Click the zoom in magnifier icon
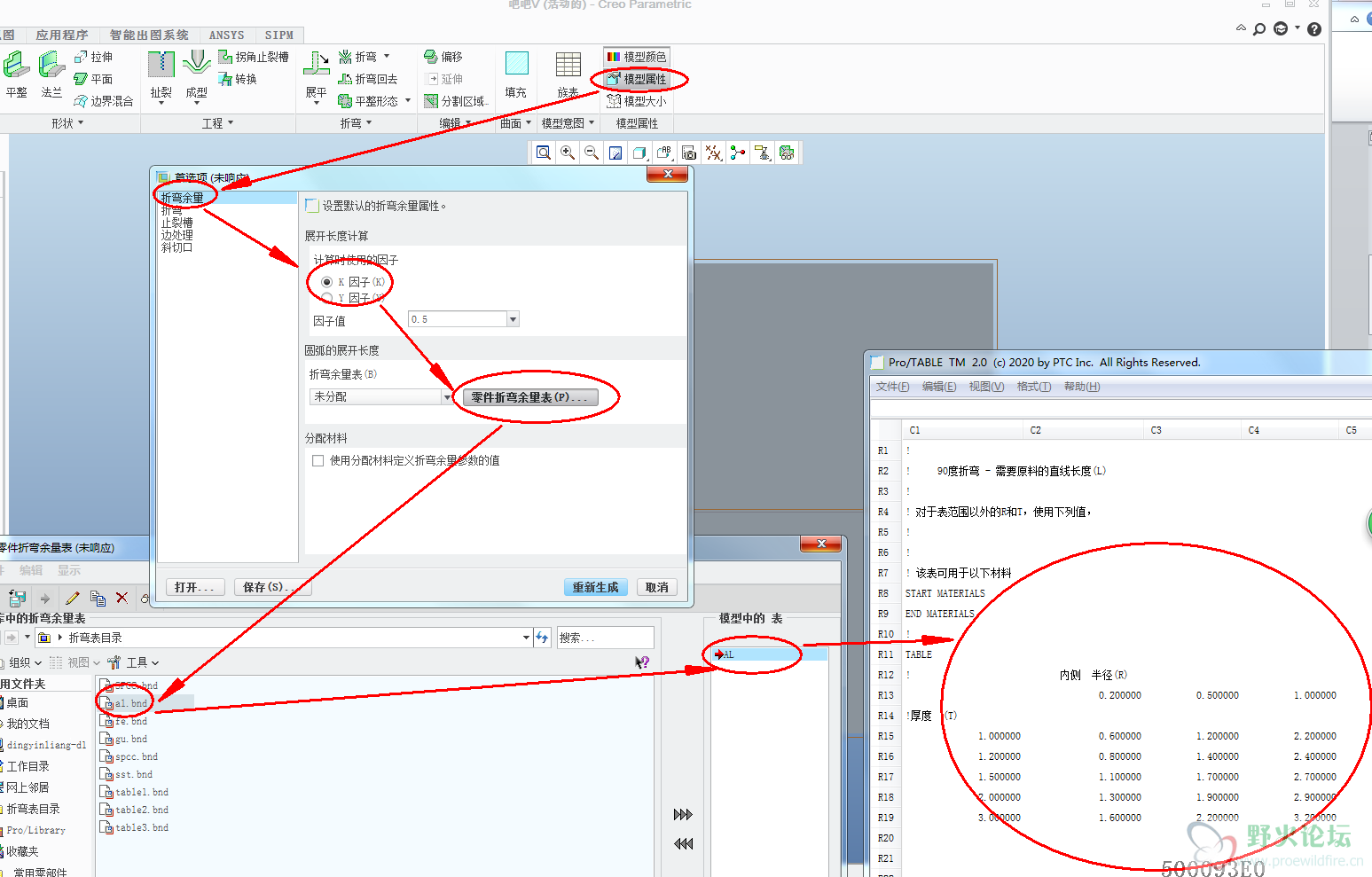1372x877 pixels. click(568, 153)
